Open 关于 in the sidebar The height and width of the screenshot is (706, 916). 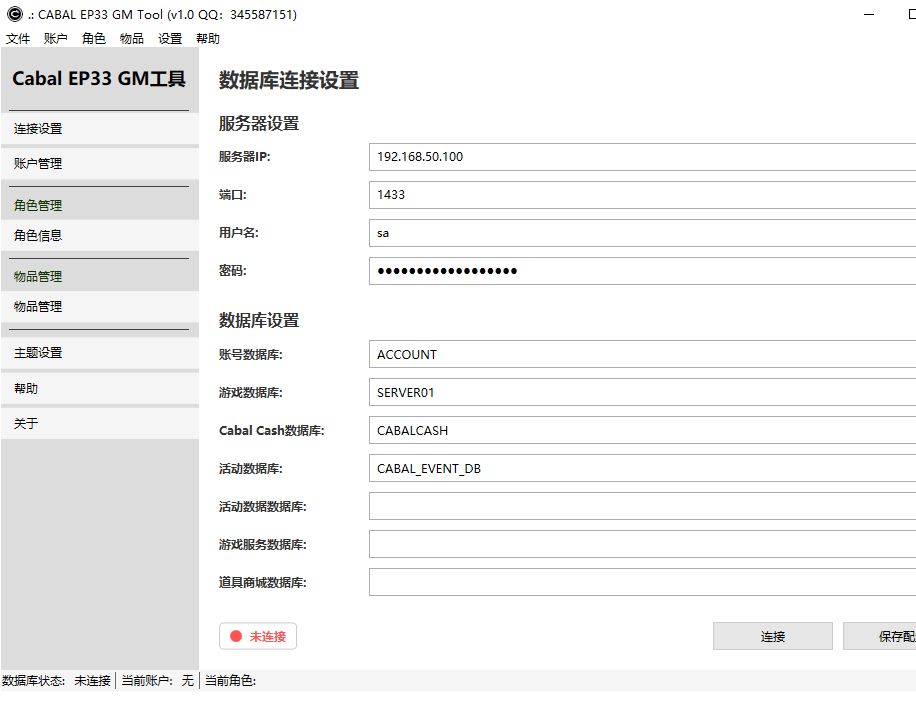coord(100,423)
